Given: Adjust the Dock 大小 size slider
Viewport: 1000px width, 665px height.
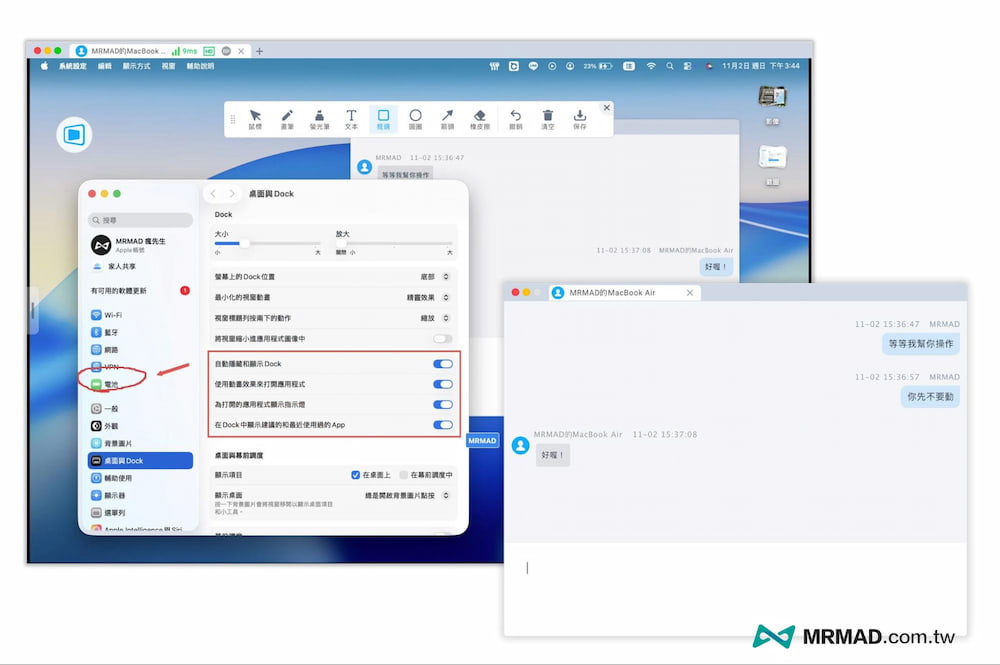Looking at the screenshot, I should (x=243, y=243).
